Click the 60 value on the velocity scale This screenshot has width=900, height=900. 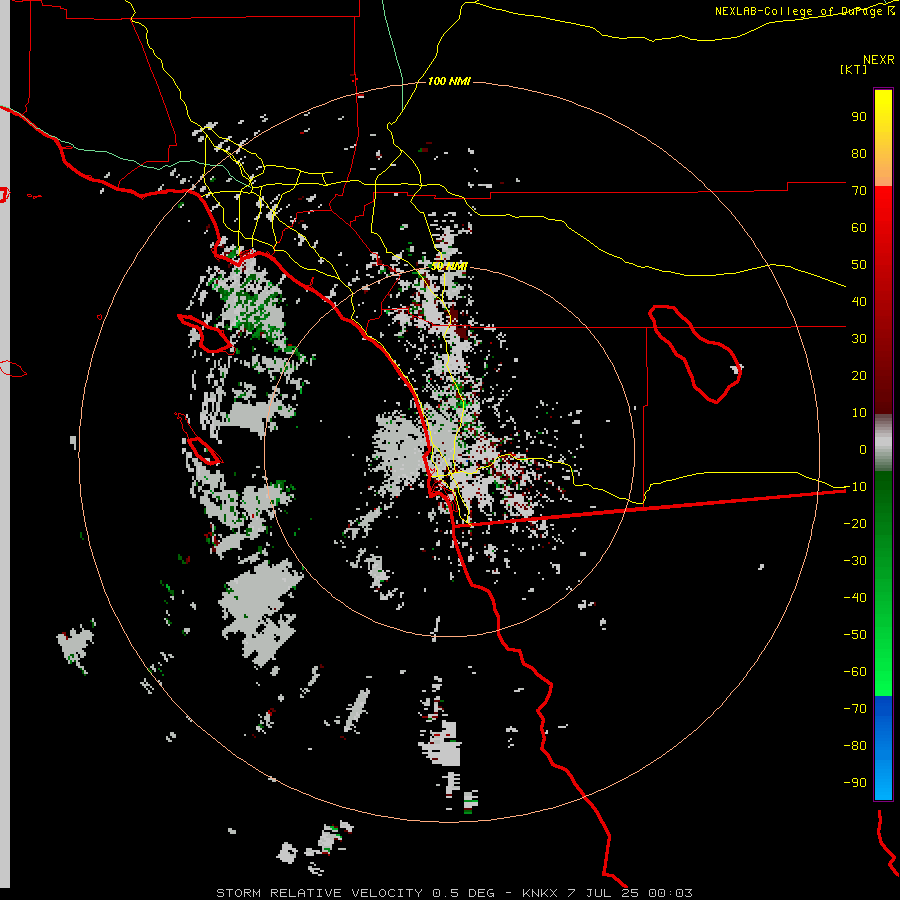point(859,227)
